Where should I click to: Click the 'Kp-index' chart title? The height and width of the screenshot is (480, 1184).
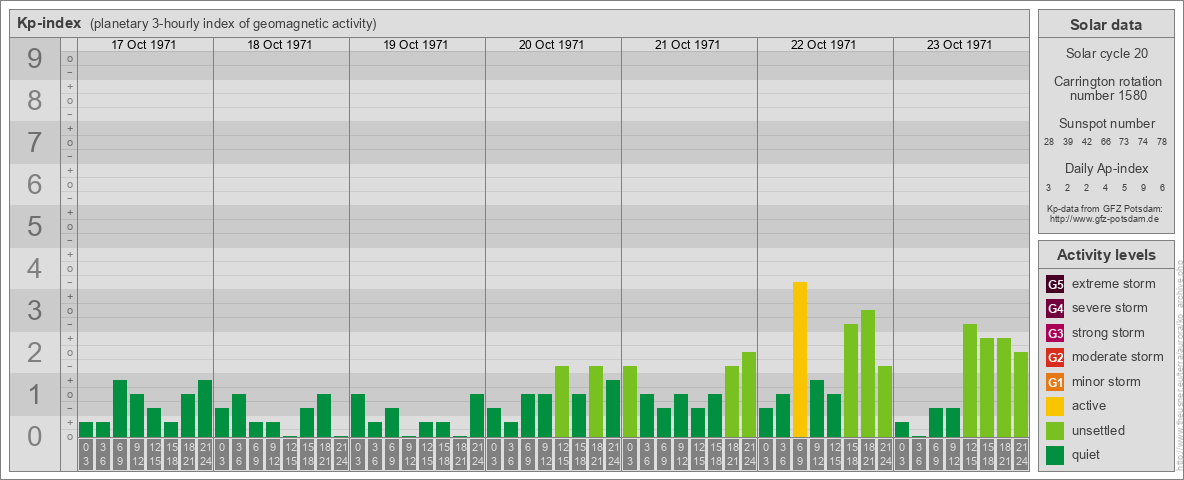pos(49,23)
